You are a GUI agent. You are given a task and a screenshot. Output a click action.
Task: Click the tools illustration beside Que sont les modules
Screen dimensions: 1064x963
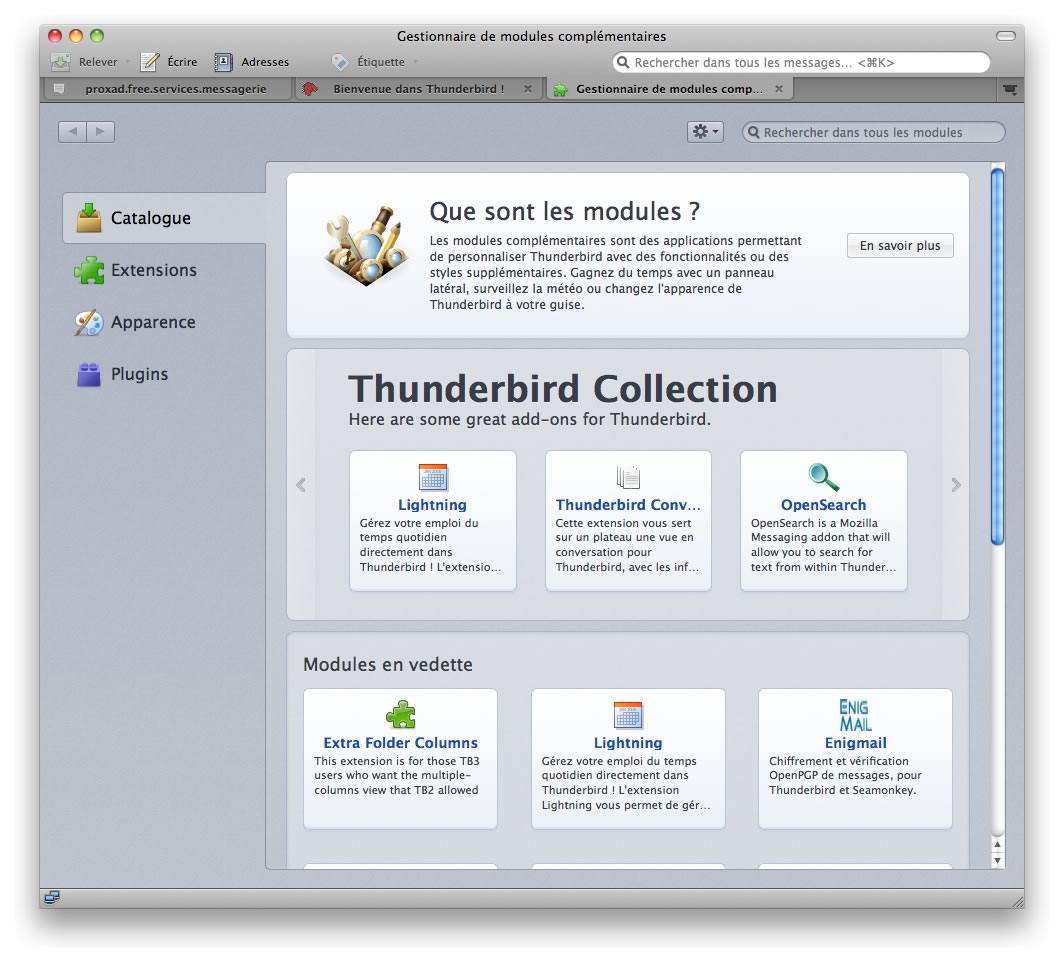pos(366,246)
